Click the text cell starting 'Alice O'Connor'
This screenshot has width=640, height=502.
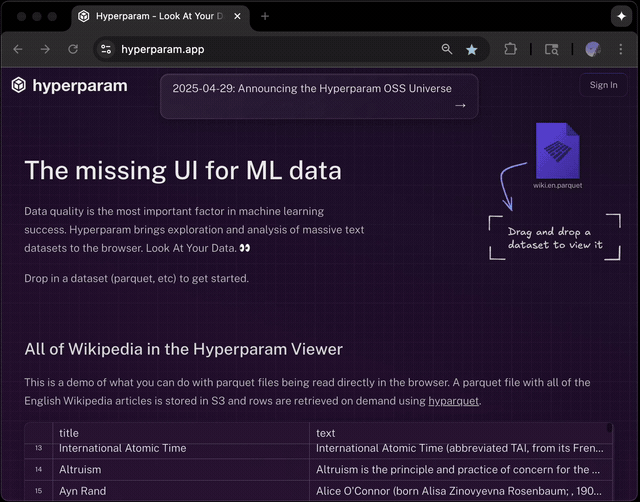pos(461,491)
